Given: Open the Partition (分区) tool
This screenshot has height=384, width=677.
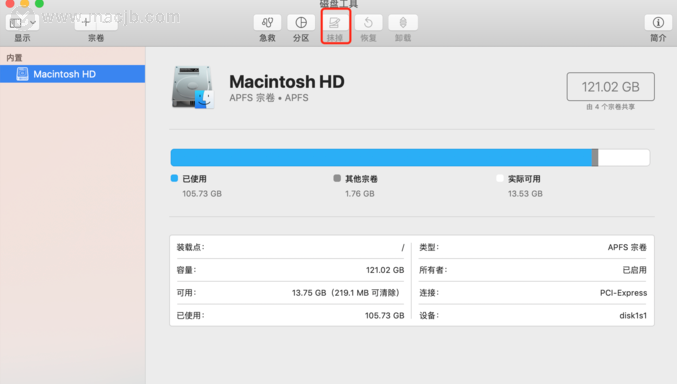Looking at the screenshot, I should (x=301, y=22).
